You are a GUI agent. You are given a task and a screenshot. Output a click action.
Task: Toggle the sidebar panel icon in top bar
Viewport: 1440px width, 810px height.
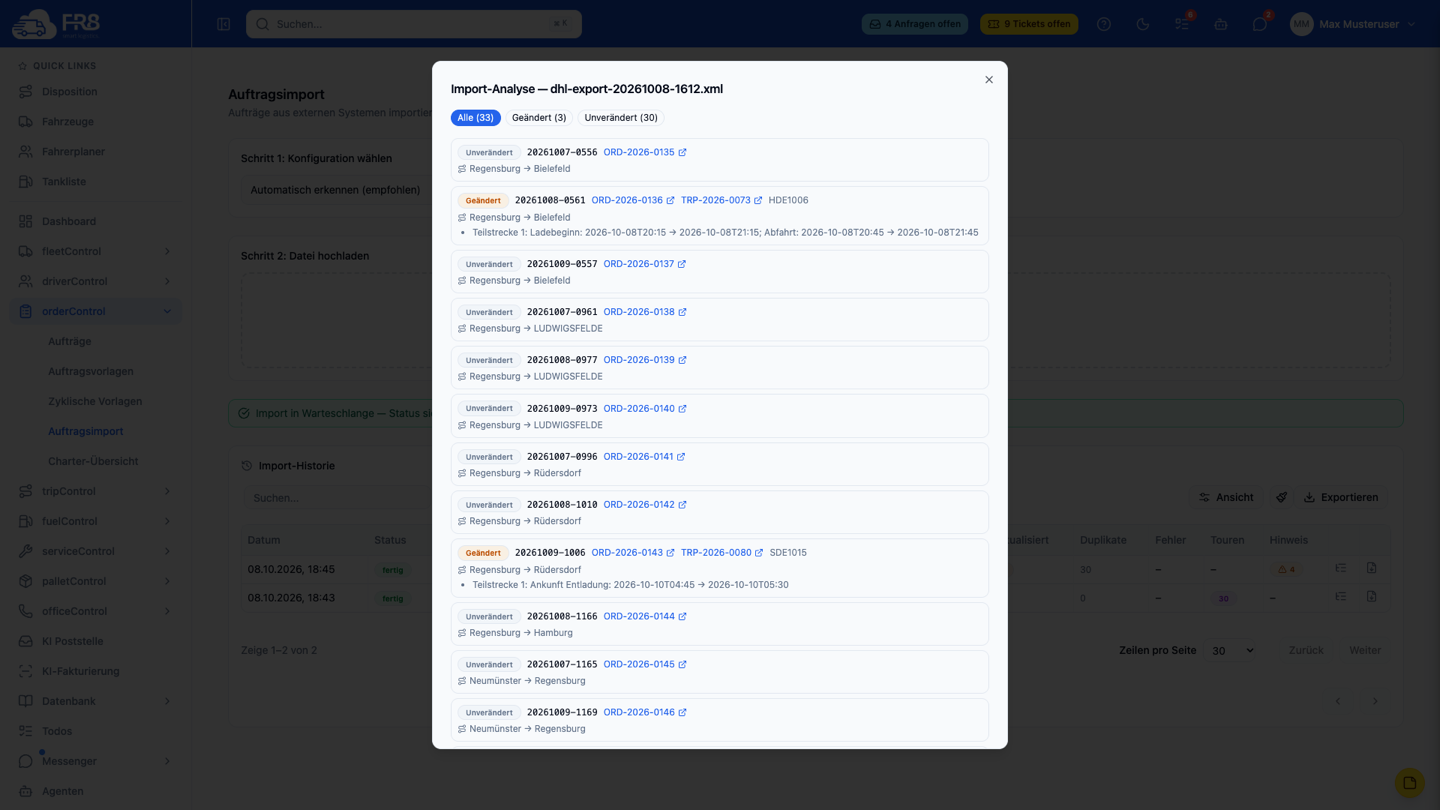224,24
